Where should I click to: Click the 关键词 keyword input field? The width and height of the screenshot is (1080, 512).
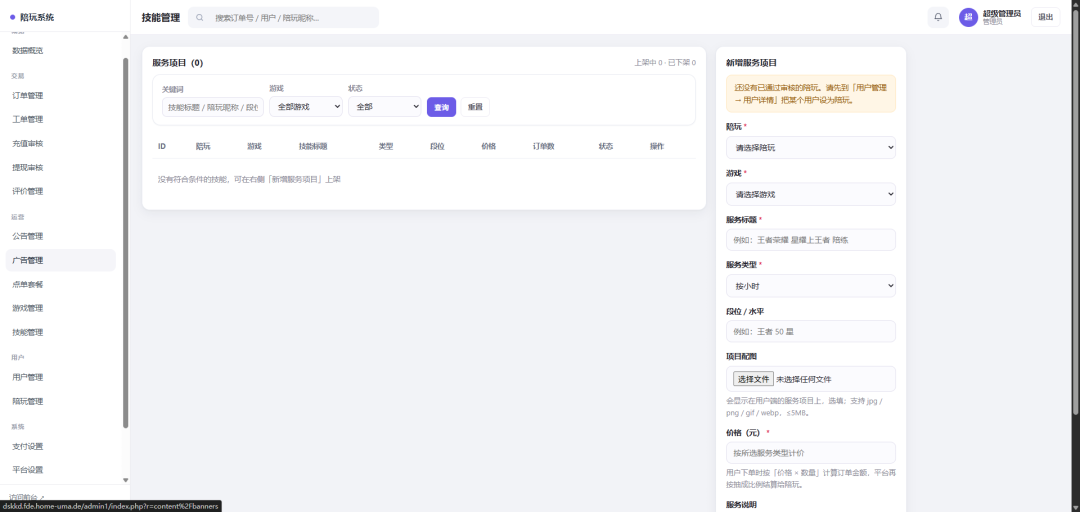[213, 107]
